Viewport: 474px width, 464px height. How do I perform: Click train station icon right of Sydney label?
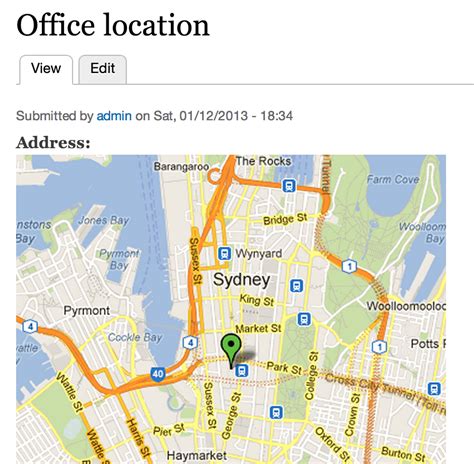pyautogui.click(x=296, y=286)
